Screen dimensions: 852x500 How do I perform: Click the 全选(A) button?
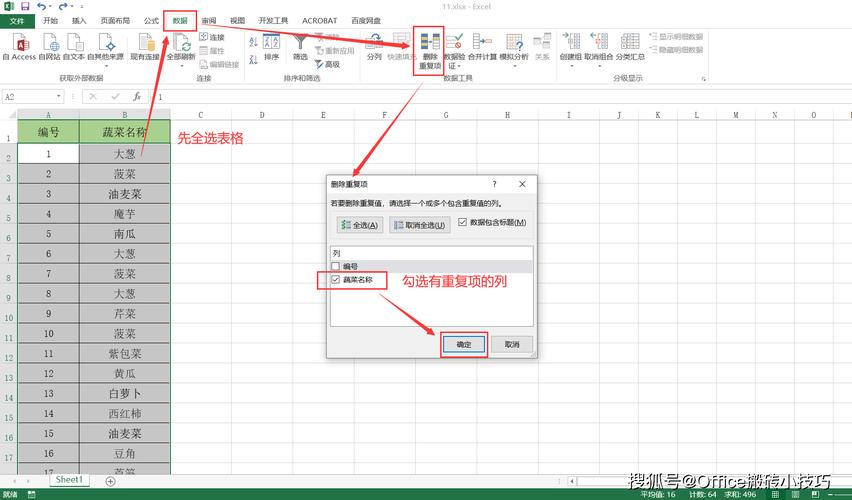click(360, 224)
